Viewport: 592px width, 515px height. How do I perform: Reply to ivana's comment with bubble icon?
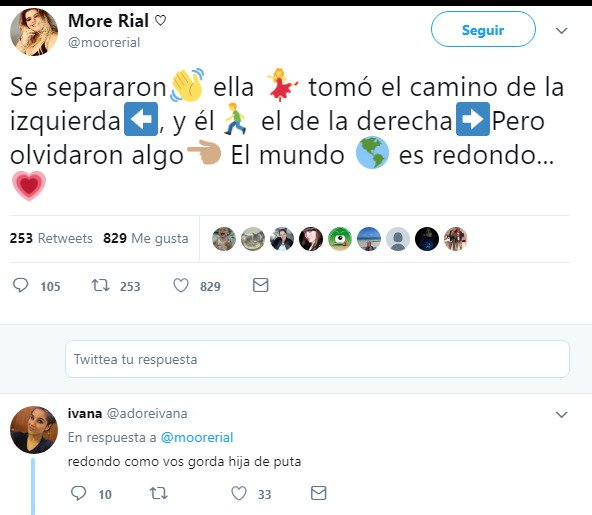(79, 493)
